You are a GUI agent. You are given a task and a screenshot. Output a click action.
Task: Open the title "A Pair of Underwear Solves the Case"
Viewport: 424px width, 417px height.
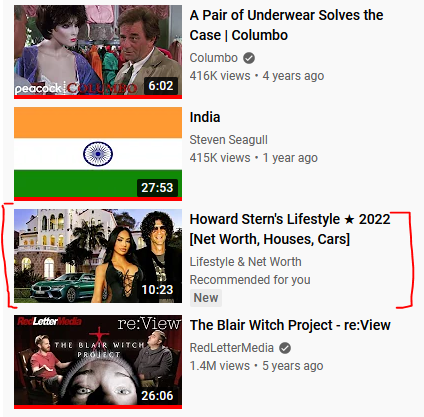[x=286, y=25]
